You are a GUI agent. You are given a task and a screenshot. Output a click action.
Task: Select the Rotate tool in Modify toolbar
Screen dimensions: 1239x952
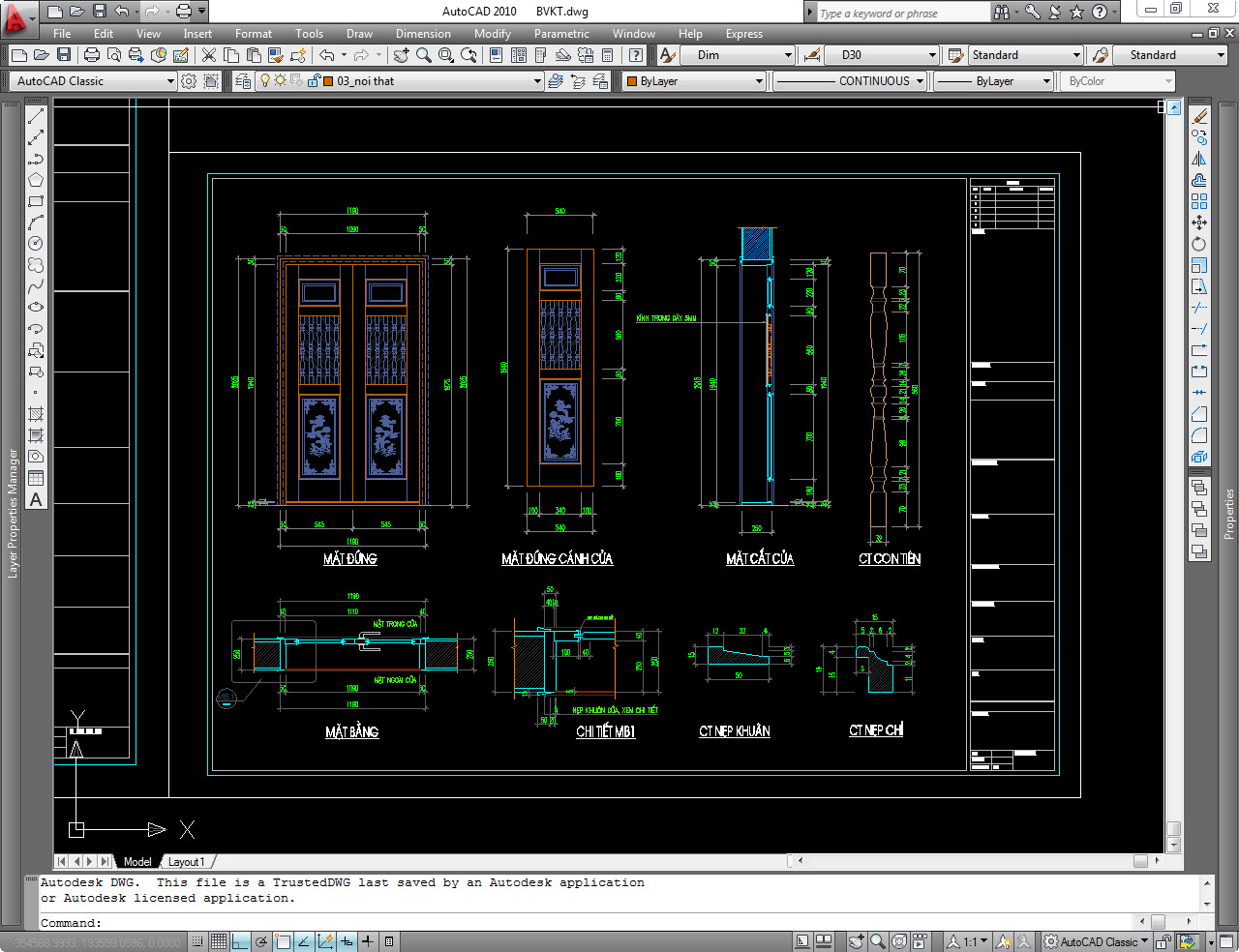(x=1199, y=244)
